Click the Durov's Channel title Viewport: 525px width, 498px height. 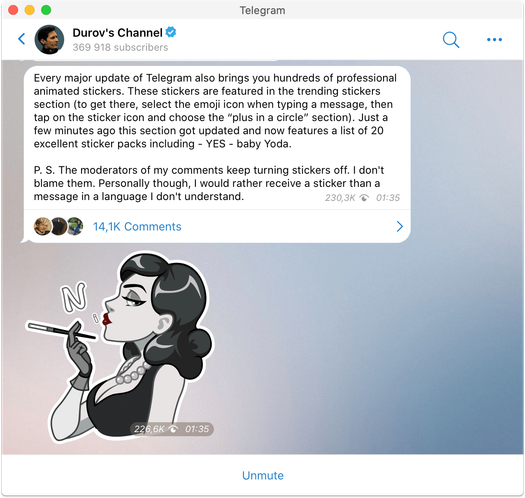coord(118,33)
